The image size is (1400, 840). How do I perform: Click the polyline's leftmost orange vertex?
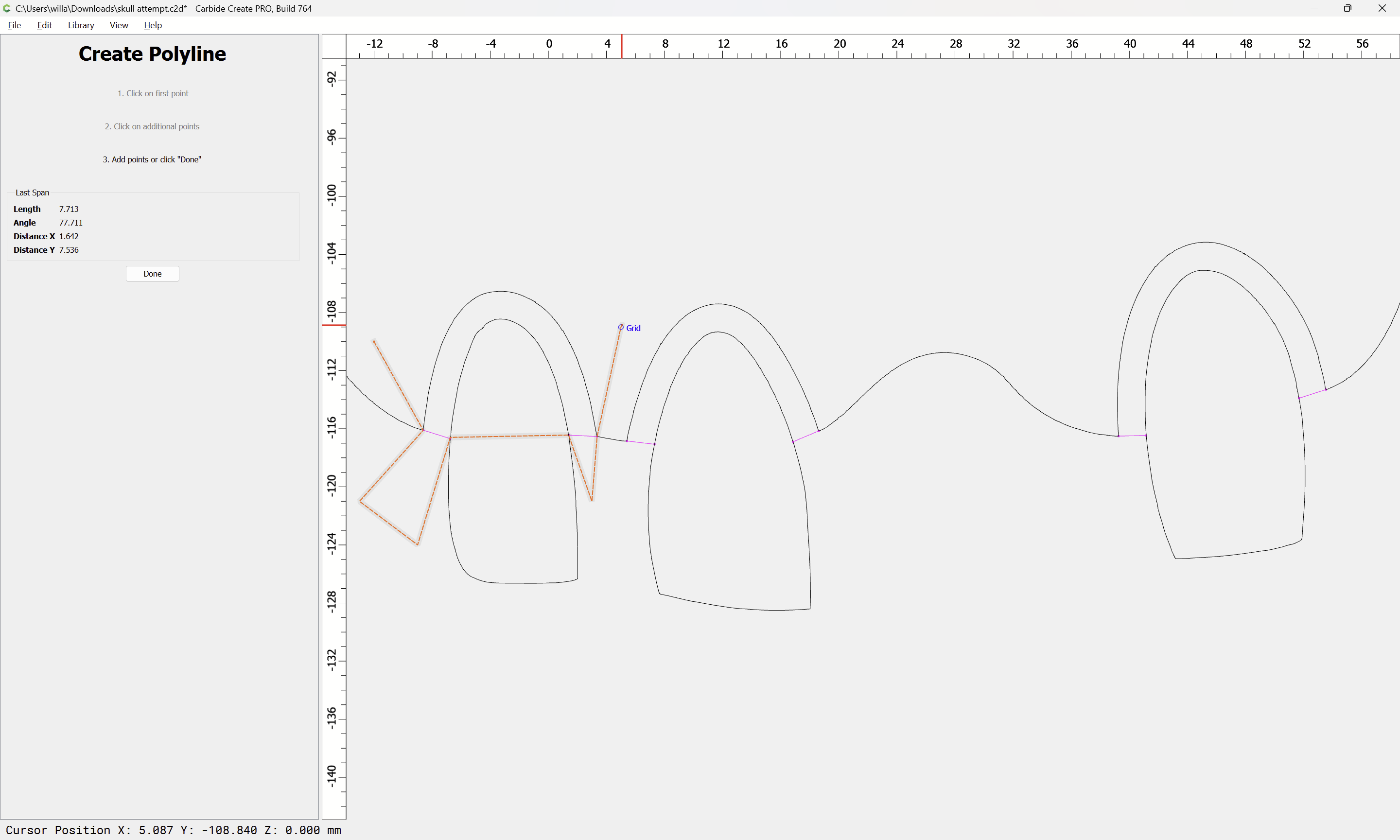pyautogui.click(x=360, y=501)
